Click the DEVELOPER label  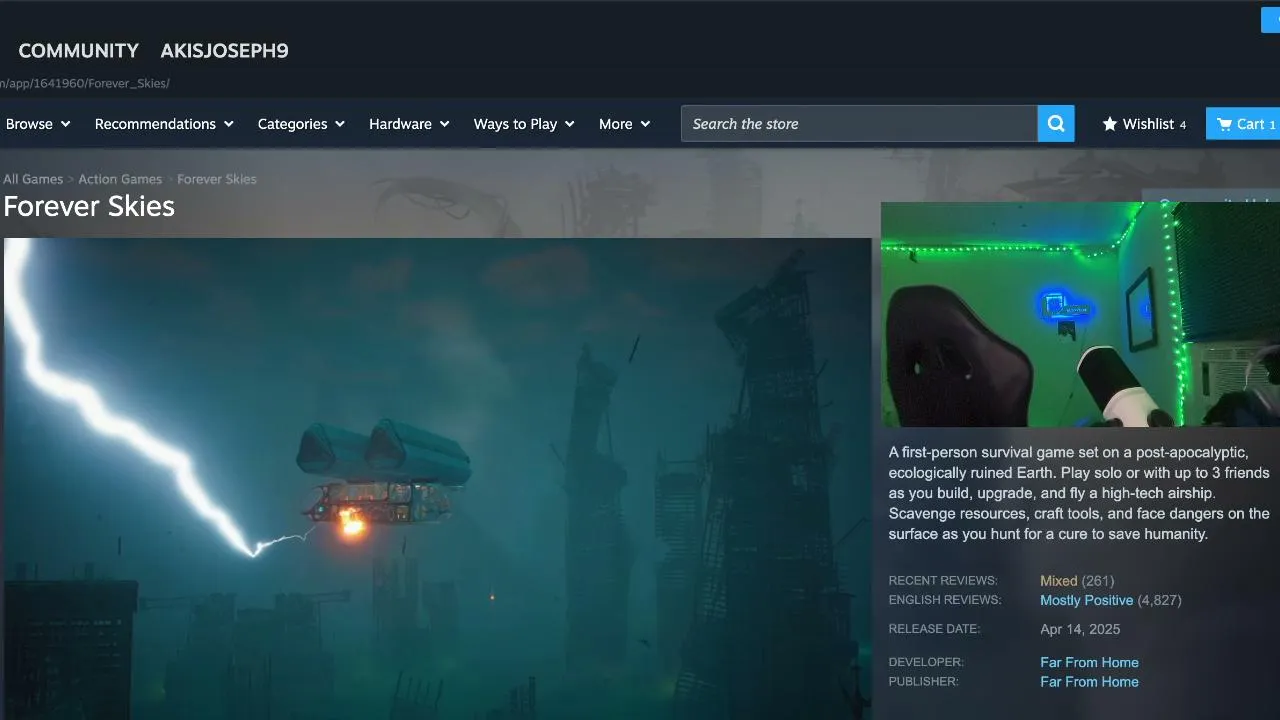[x=926, y=662]
